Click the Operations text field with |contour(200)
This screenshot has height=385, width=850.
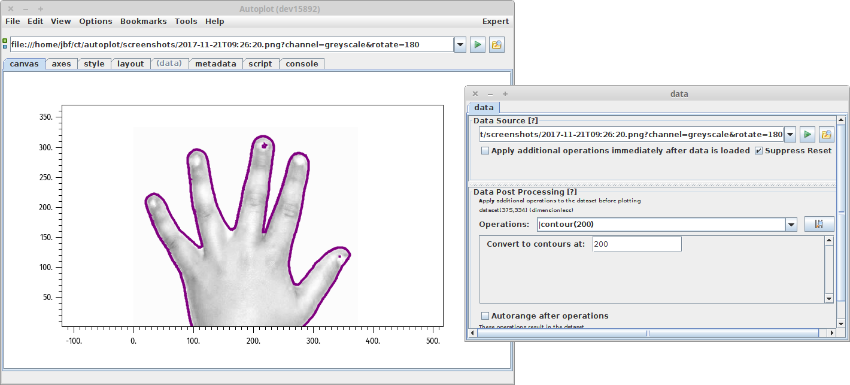click(x=661, y=224)
